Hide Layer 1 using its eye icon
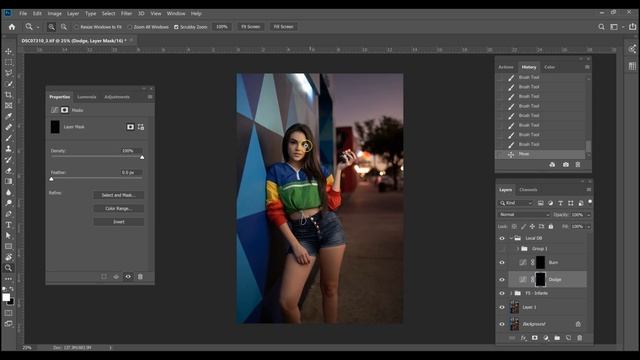The image size is (640, 360). pos(502,307)
